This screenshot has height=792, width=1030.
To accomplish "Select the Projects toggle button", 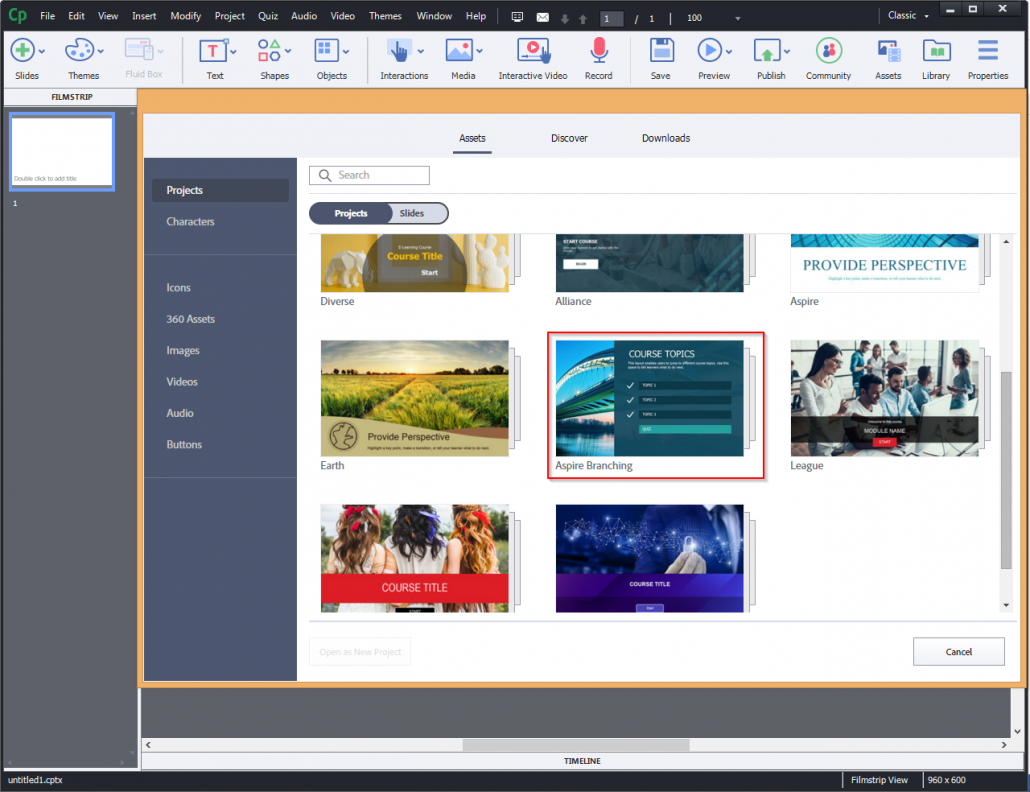I will tap(350, 213).
